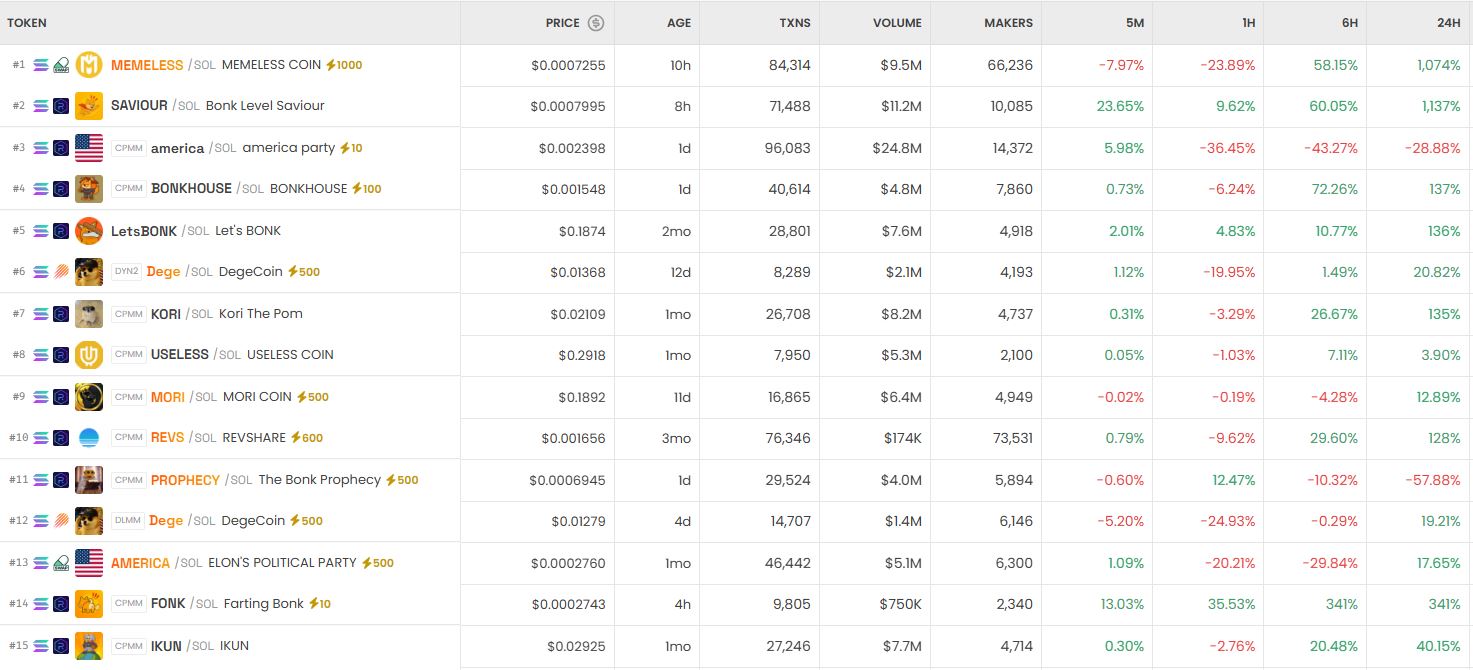1473x670 pixels.
Task: Click the LetsBONK token logo
Action: tap(89, 231)
